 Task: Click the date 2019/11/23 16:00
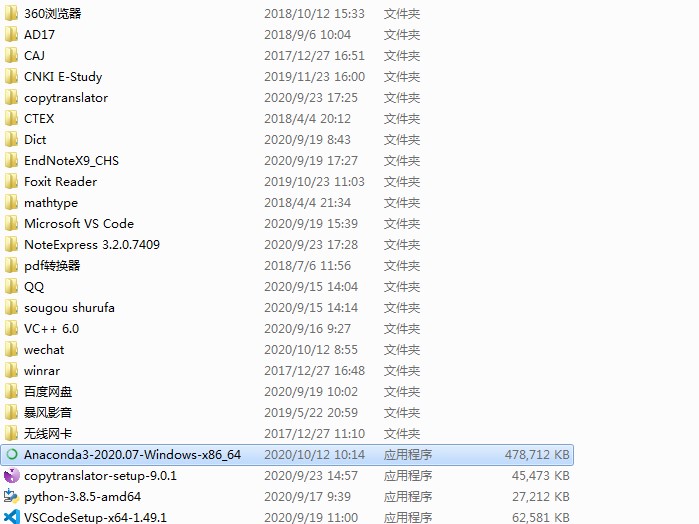coord(314,76)
